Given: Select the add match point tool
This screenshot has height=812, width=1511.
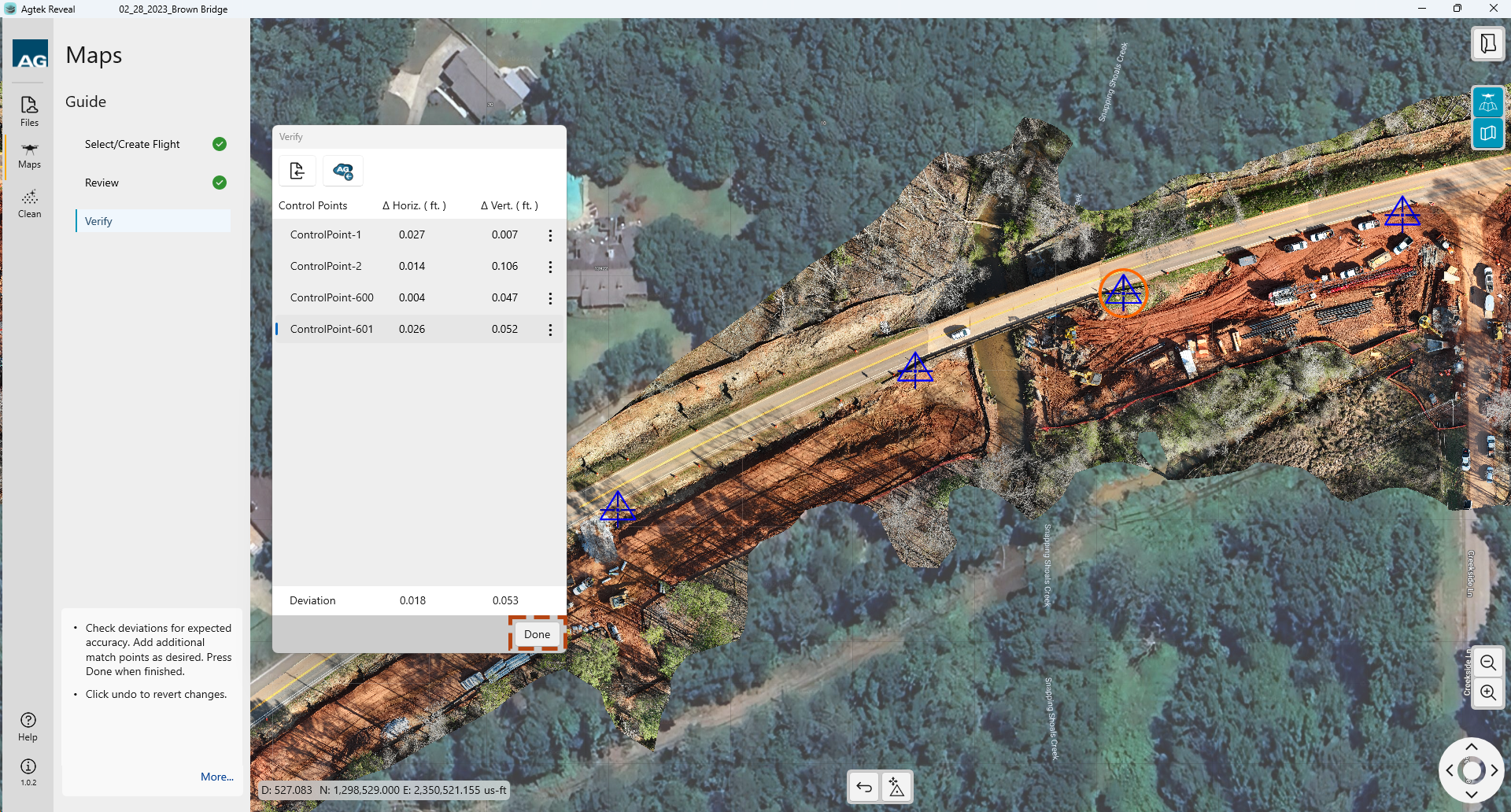Looking at the screenshot, I should [x=896, y=787].
